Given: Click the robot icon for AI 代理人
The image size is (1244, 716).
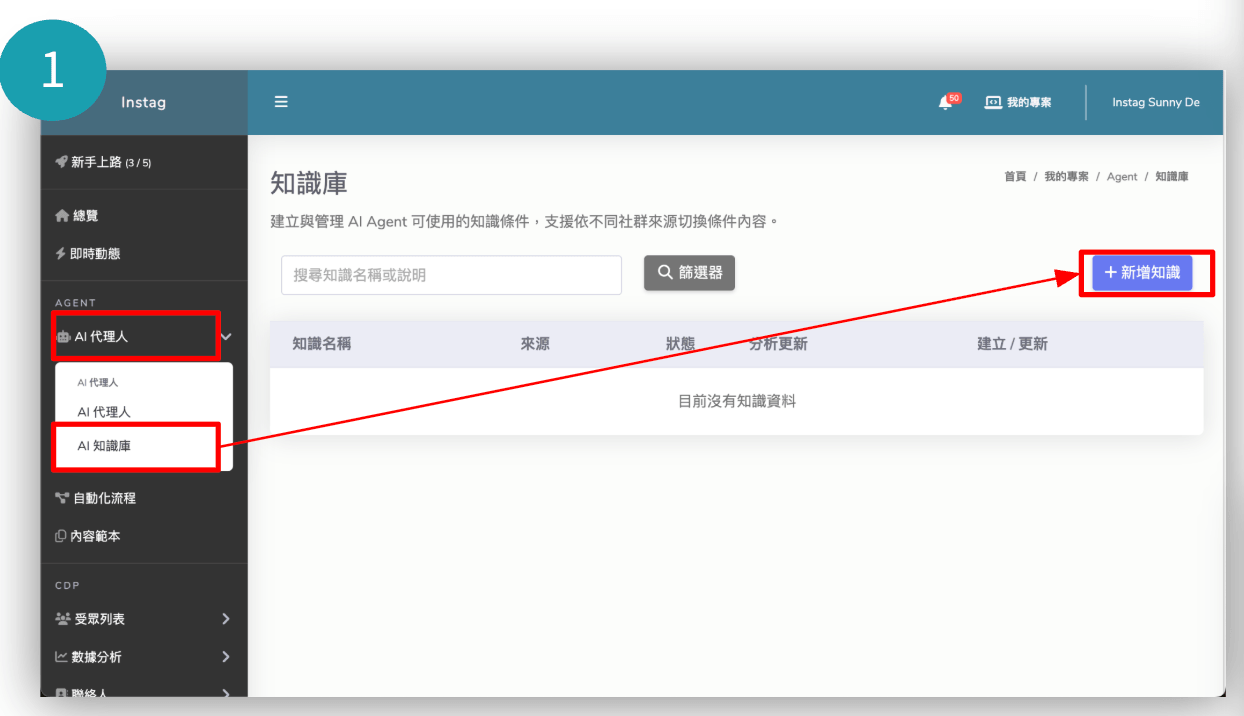Looking at the screenshot, I should tap(63, 337).
